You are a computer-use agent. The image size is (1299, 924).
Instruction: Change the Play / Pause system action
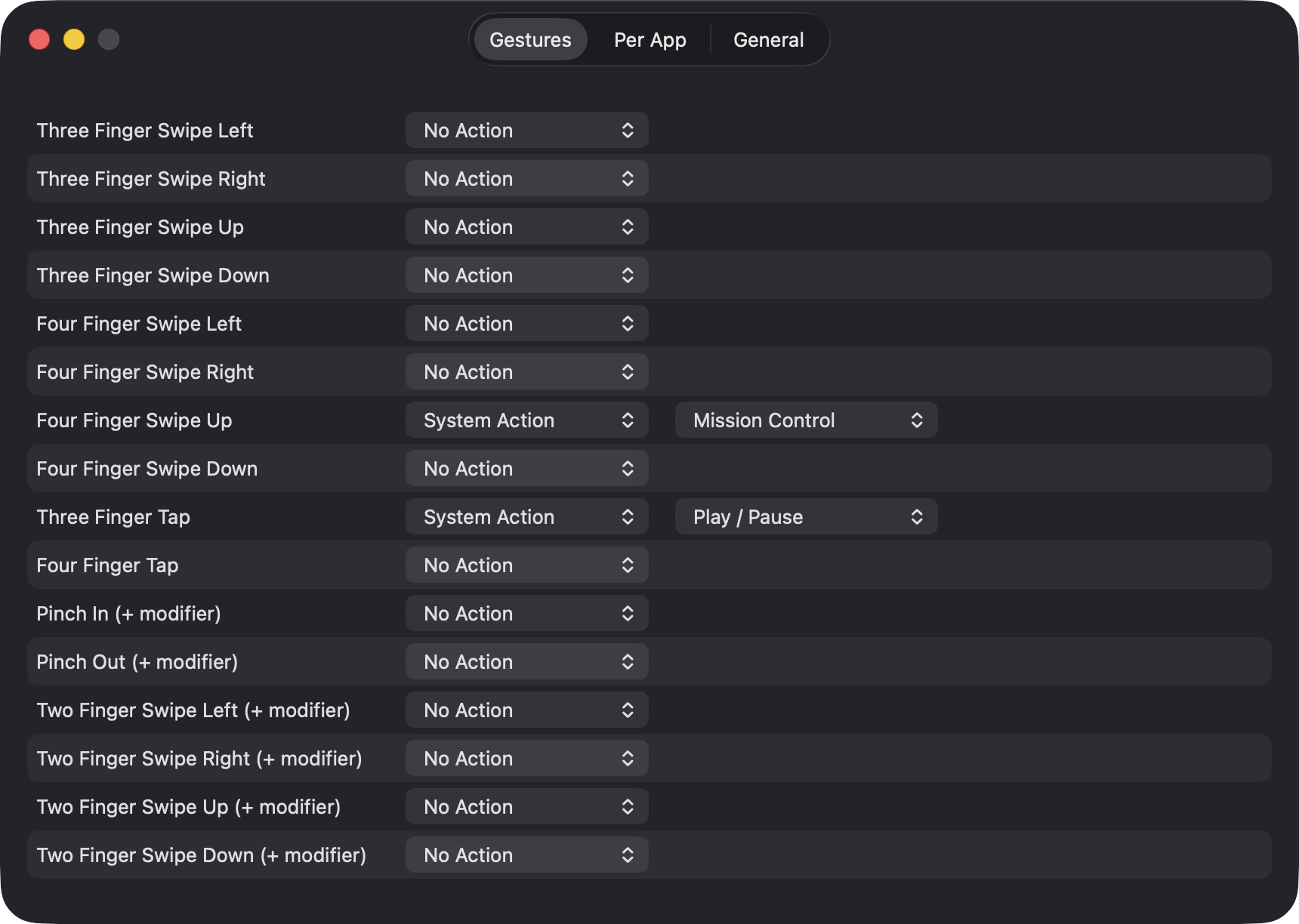pos(807,517)
